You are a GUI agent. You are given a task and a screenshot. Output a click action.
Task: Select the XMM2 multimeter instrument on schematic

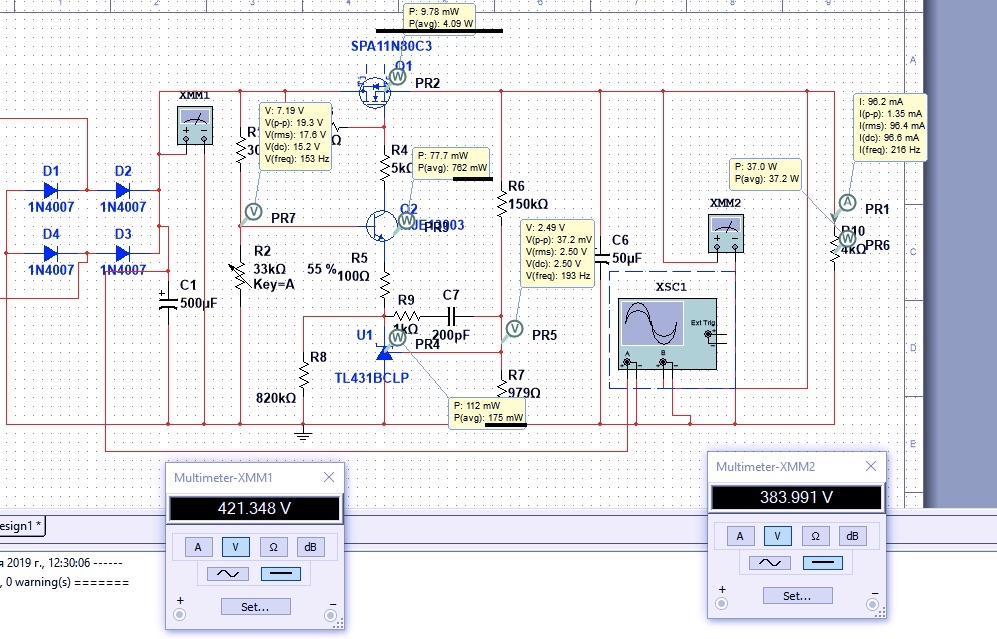coord(725,235)
